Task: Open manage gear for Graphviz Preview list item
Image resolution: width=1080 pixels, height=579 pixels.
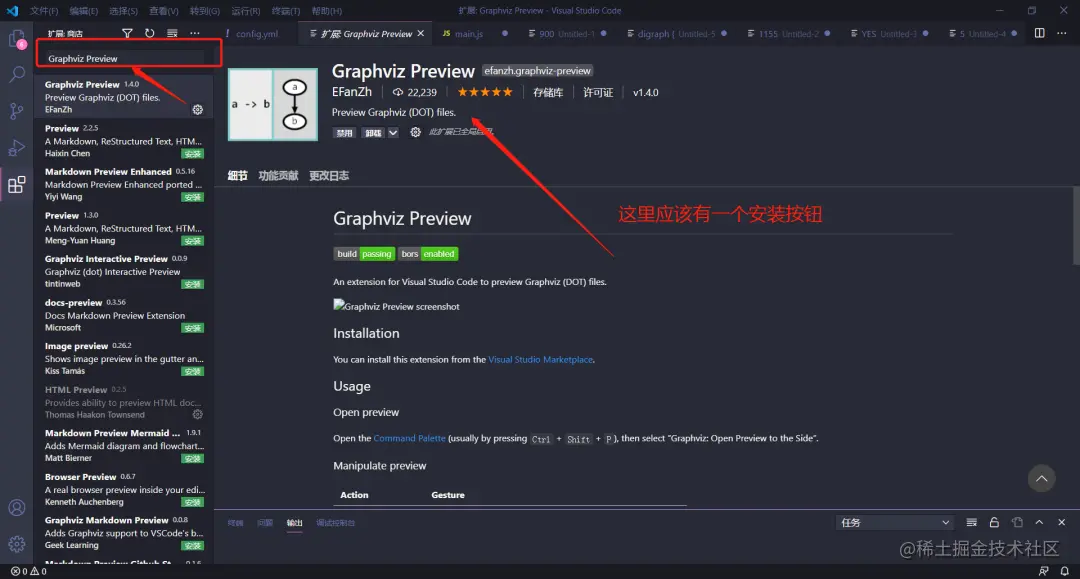Action: coord(198,109)
